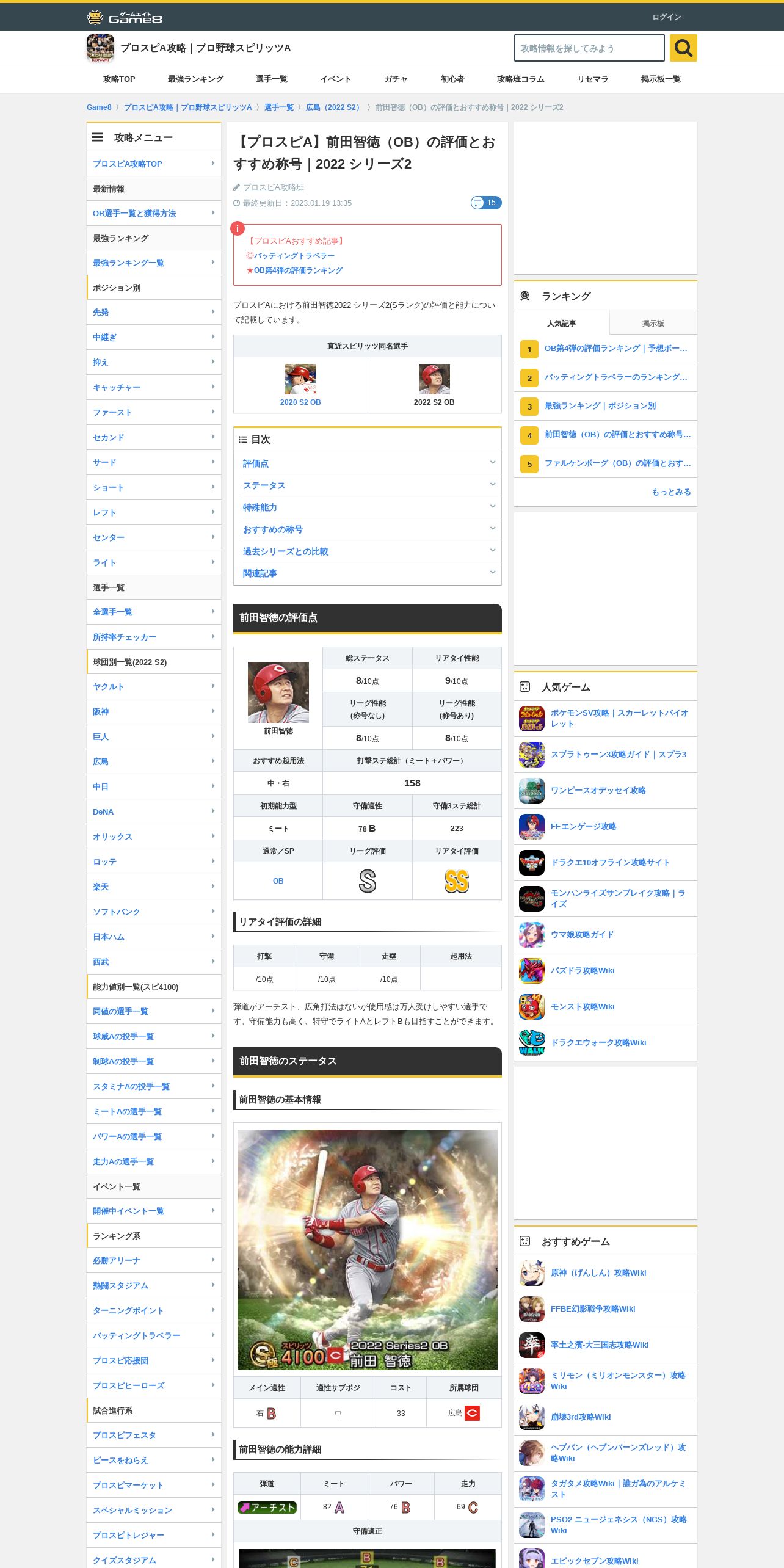
Task: Click the hamburger icon beside 攻略メニュー
Action: pyautogui.click(x=97, y=137)
